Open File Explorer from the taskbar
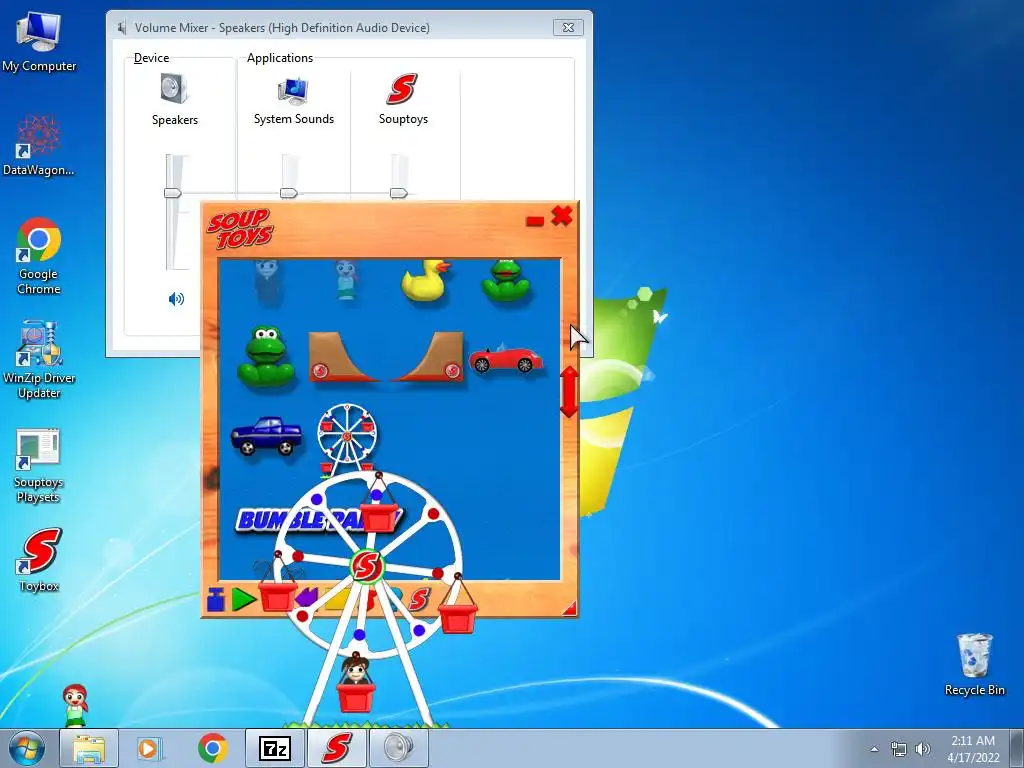Image resolution: width=1024 pixels, height=768 pixels. pos(89,748)
